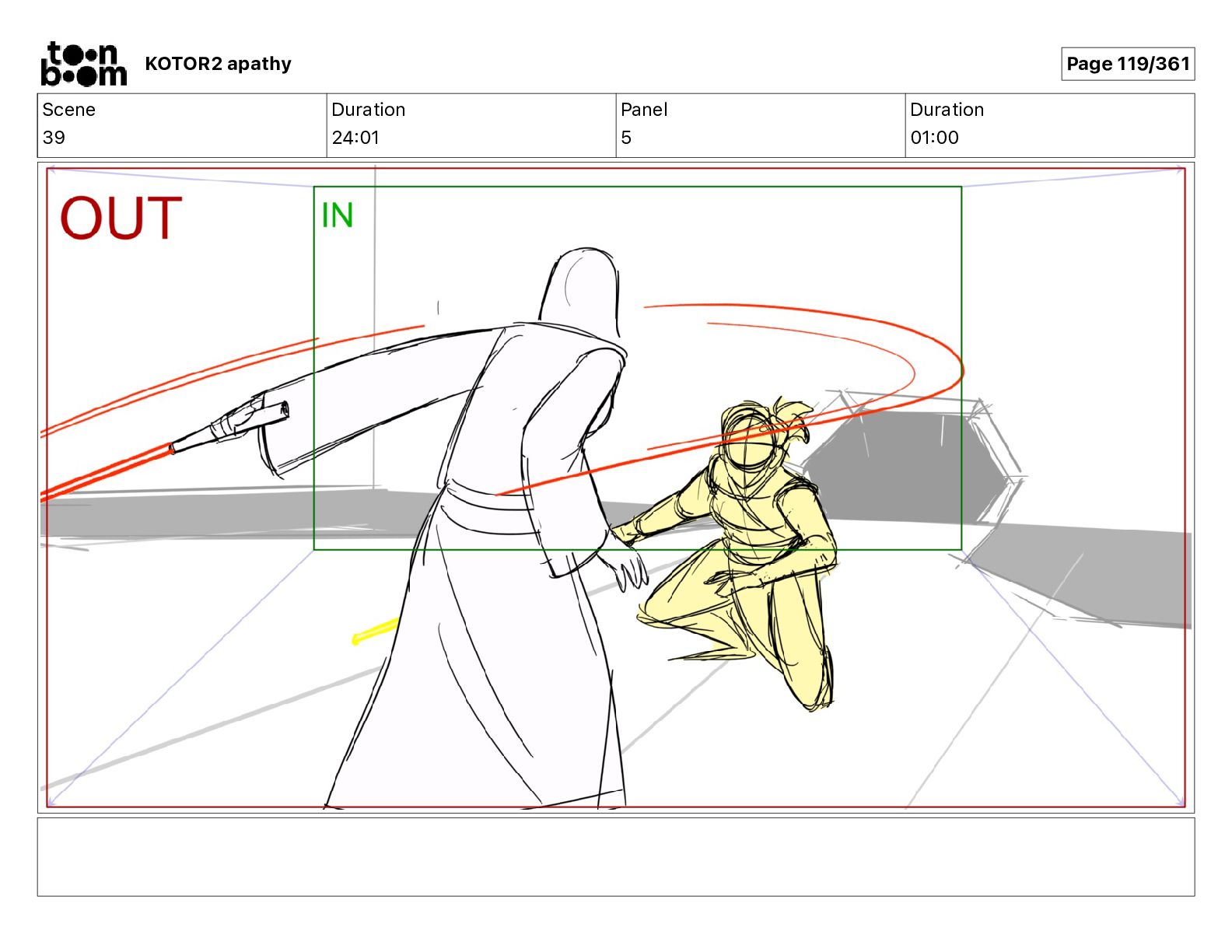Image resolution: width=1232 pixels, height=952 pixels.
Task: Click the storyboard panel drawing
Action: click(x=616, y=488)
